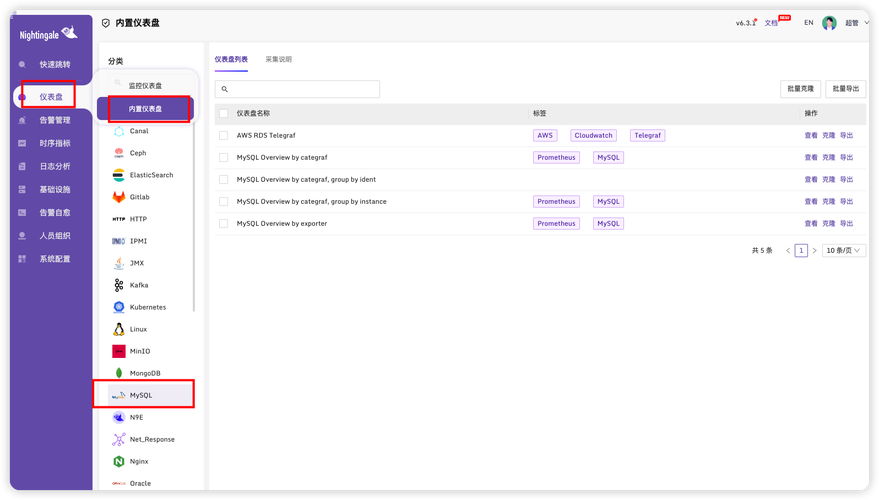The width and height of the screenshot is (879, 500).
Task: Select 内置仪表盘 submenu item
Action: (145, 109)
